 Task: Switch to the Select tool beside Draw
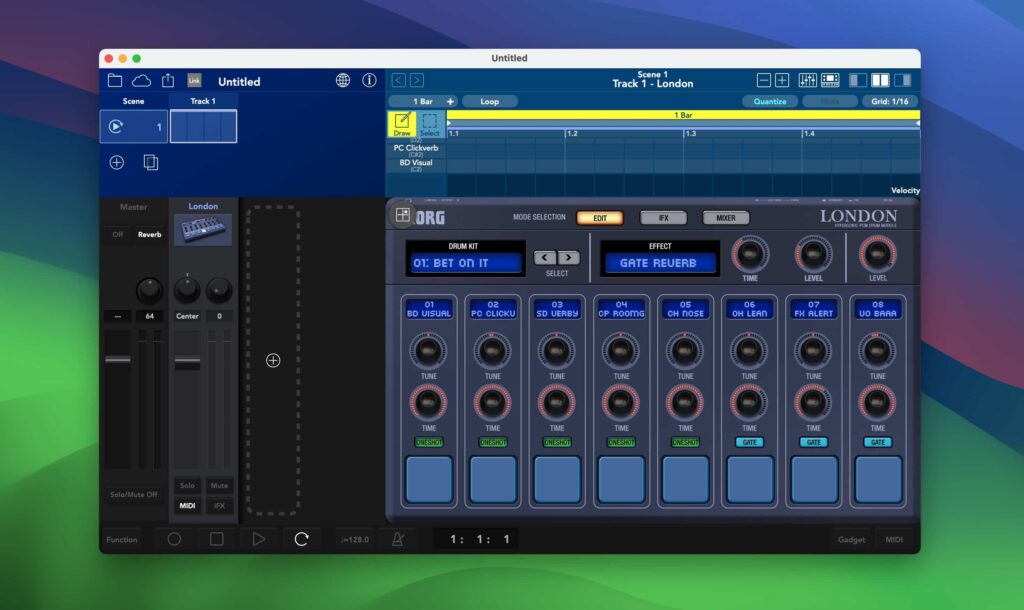[430, 121]
